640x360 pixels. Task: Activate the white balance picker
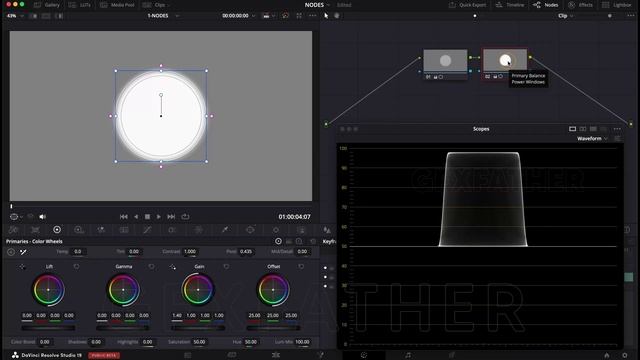(23, 252)
